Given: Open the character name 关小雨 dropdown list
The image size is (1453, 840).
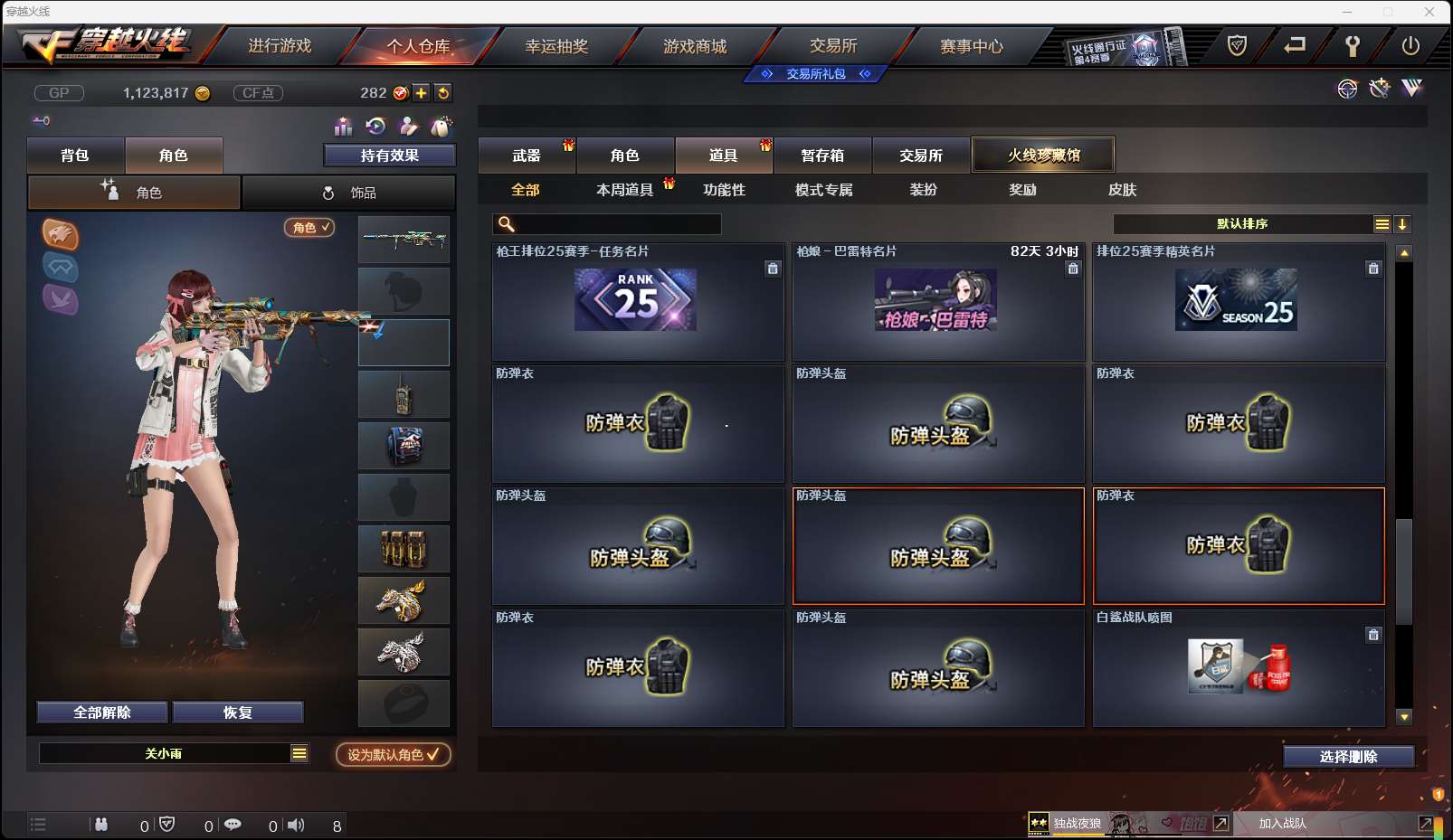Looking at the screenshot, I should coord(299,753).
